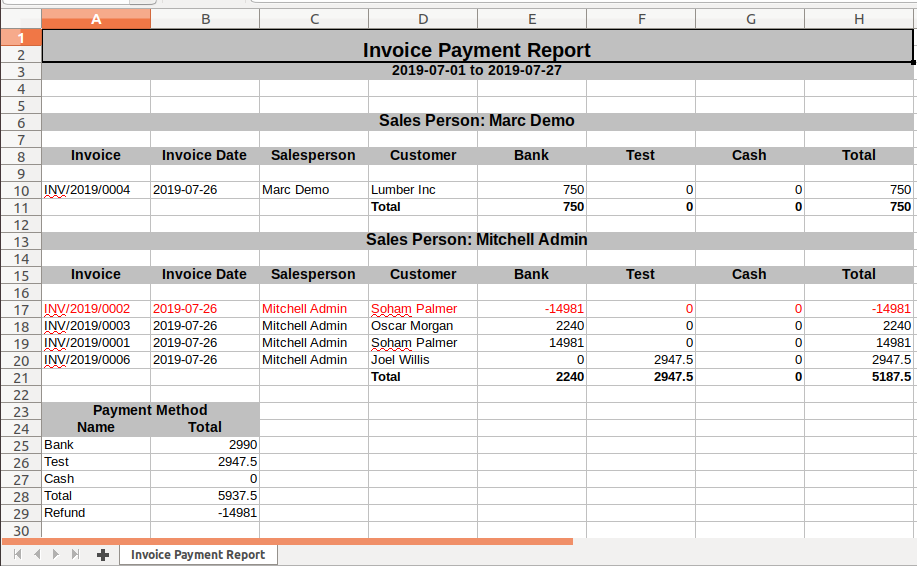917x566 pixels.
Task: Select the date range 2019-07-01 to 2019-07-27 cell
Action: (477, 71)
